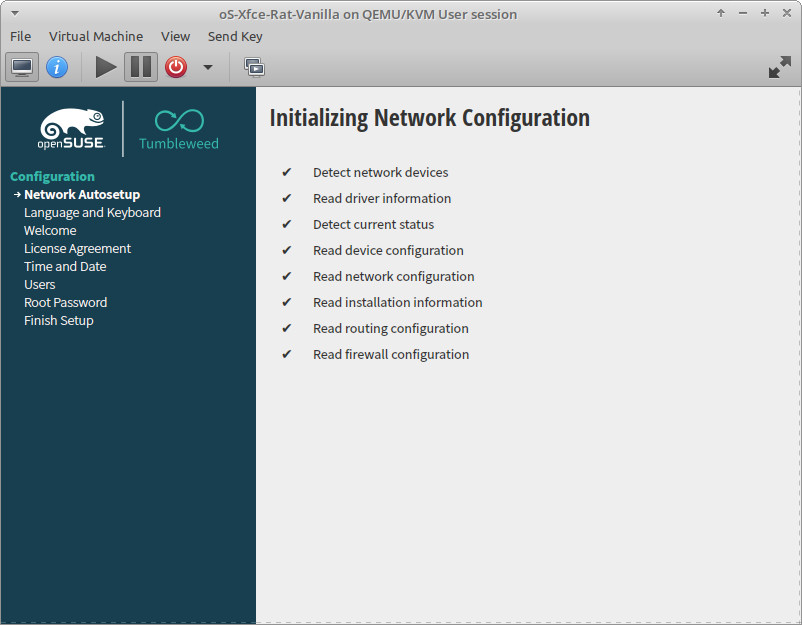Screen dimensions: 802x625
Task: Click the red shut down power icon
Action: pos(176,67)
